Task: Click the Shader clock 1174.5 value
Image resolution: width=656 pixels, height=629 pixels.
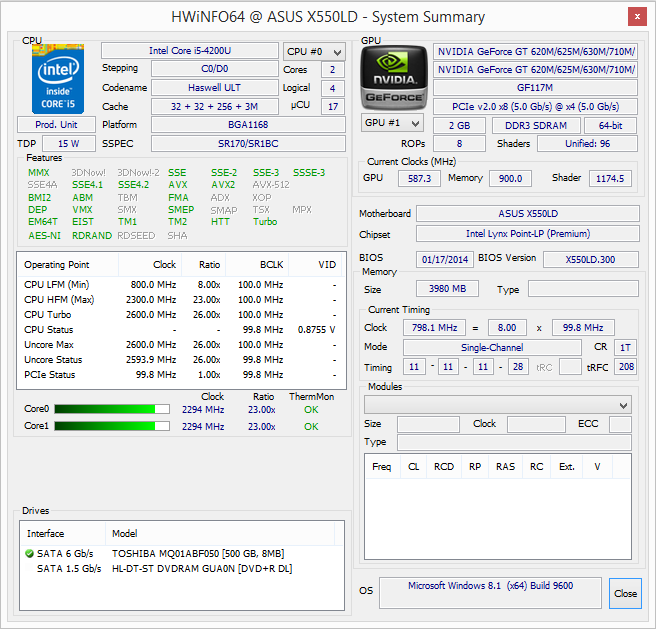Action: (610, 179)
